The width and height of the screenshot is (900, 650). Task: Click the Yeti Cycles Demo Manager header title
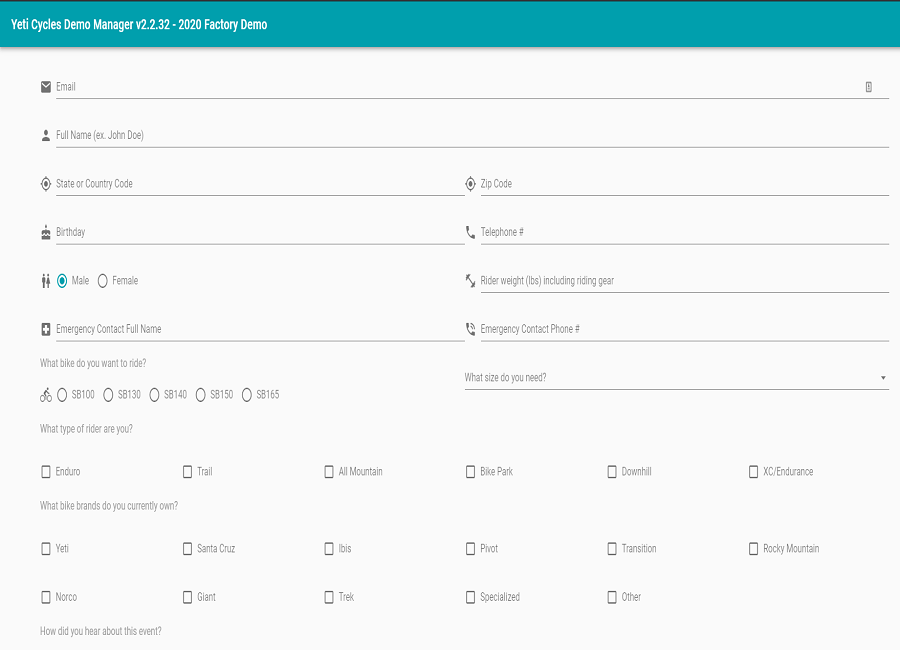[x=139, y=25]
